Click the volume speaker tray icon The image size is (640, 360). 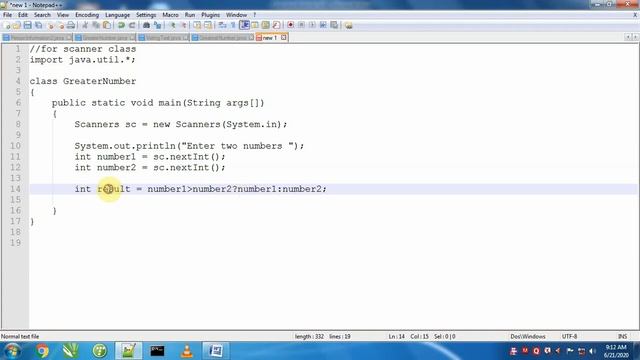(x=592, y=351)
